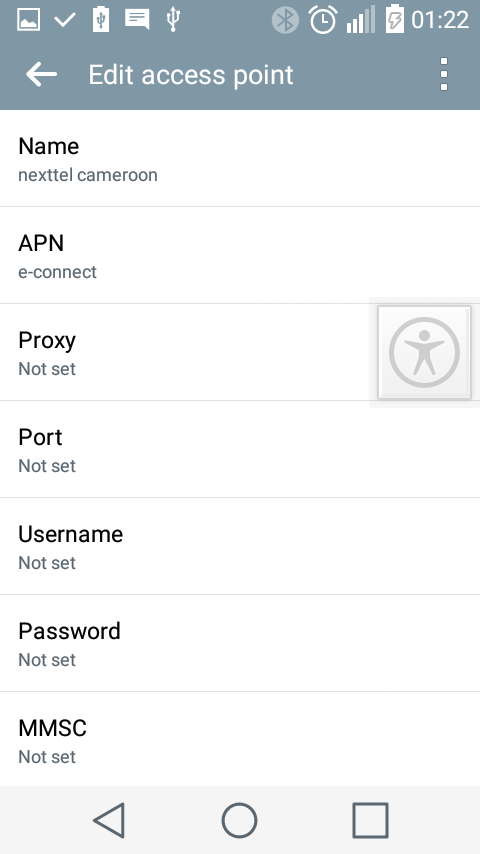This screenshot has height=854, width=480.
Task: Set the Password field
Action: point(240,643)
